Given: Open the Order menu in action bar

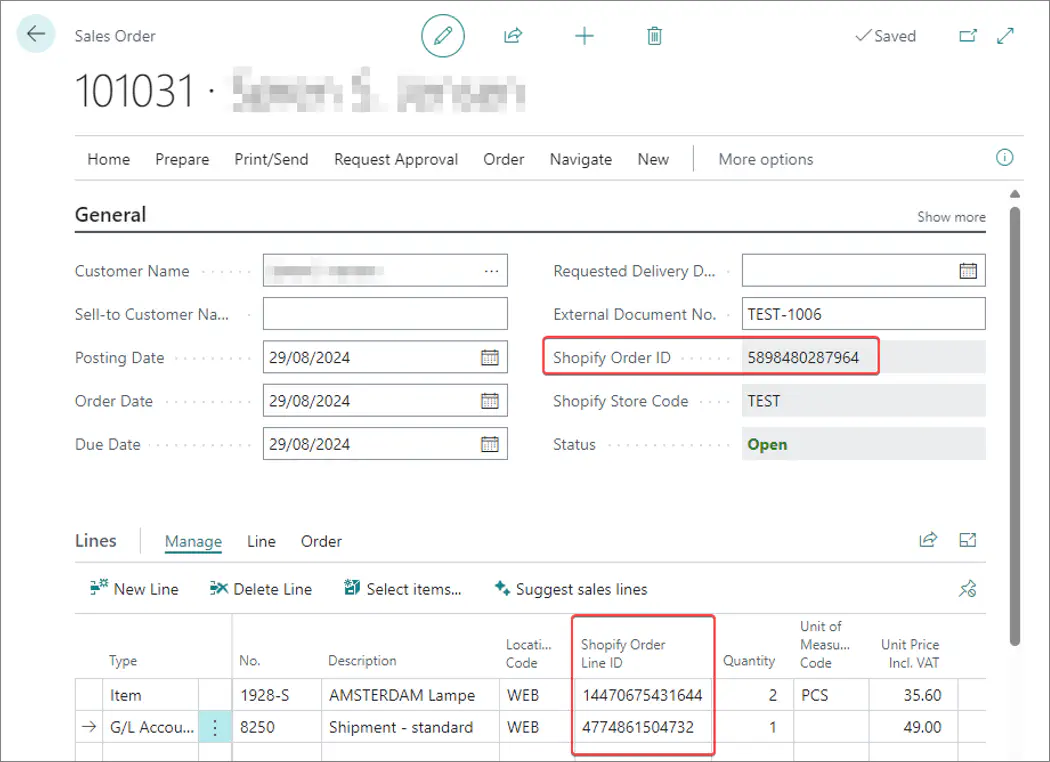Looking at the screenshot, I should coord(504,159).
